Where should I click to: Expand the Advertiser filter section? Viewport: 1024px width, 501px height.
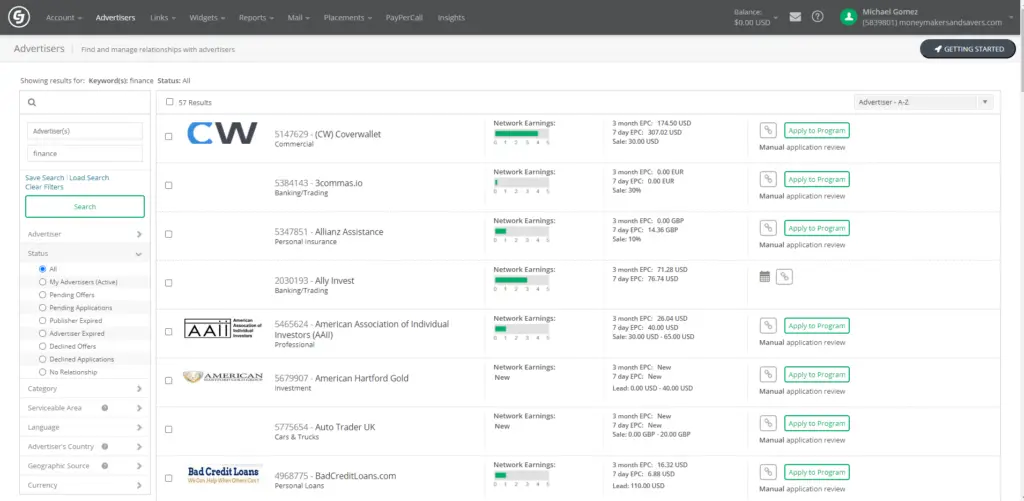[x=85, y=234]
